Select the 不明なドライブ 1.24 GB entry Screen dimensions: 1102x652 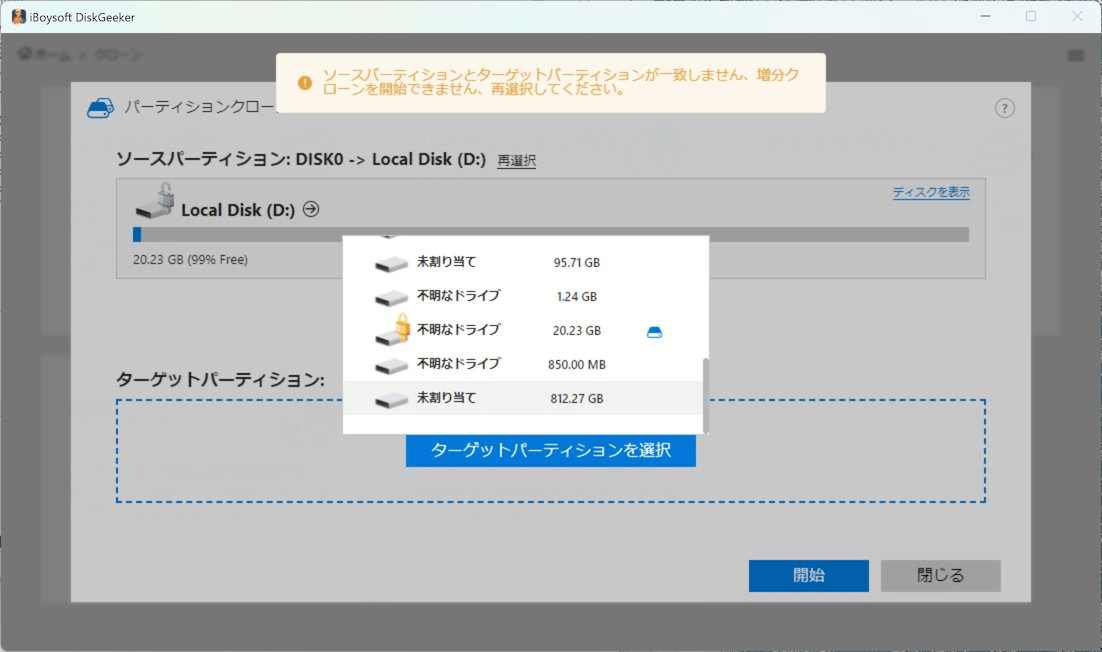(x=522, y=296)
